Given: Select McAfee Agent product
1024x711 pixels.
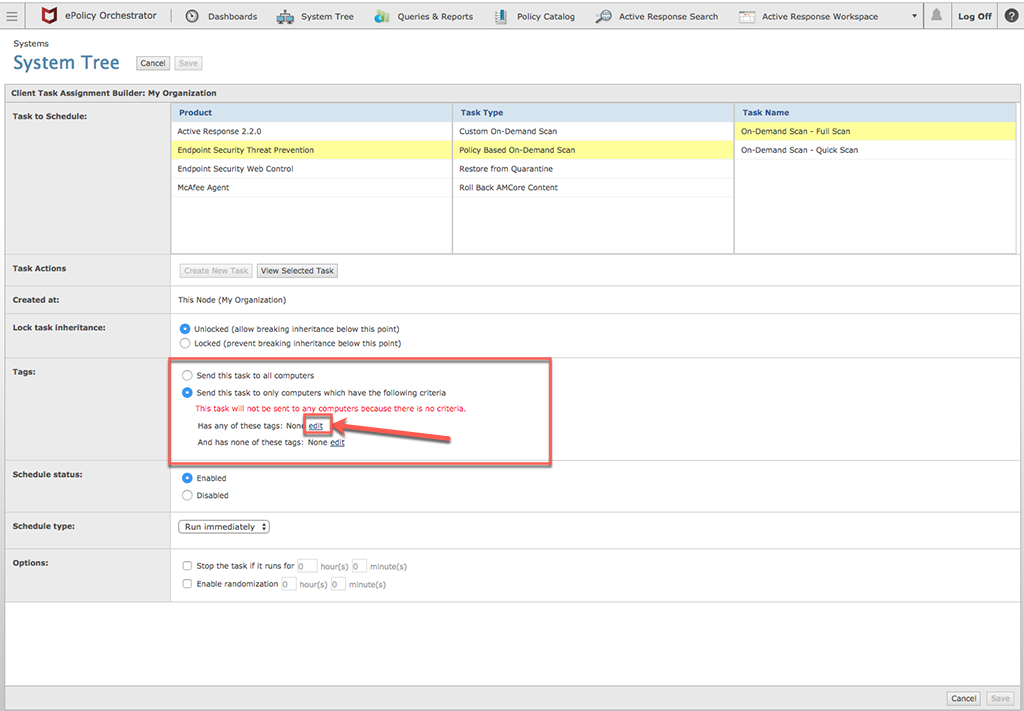Looking at the screenshot, I should pos(312,187).
